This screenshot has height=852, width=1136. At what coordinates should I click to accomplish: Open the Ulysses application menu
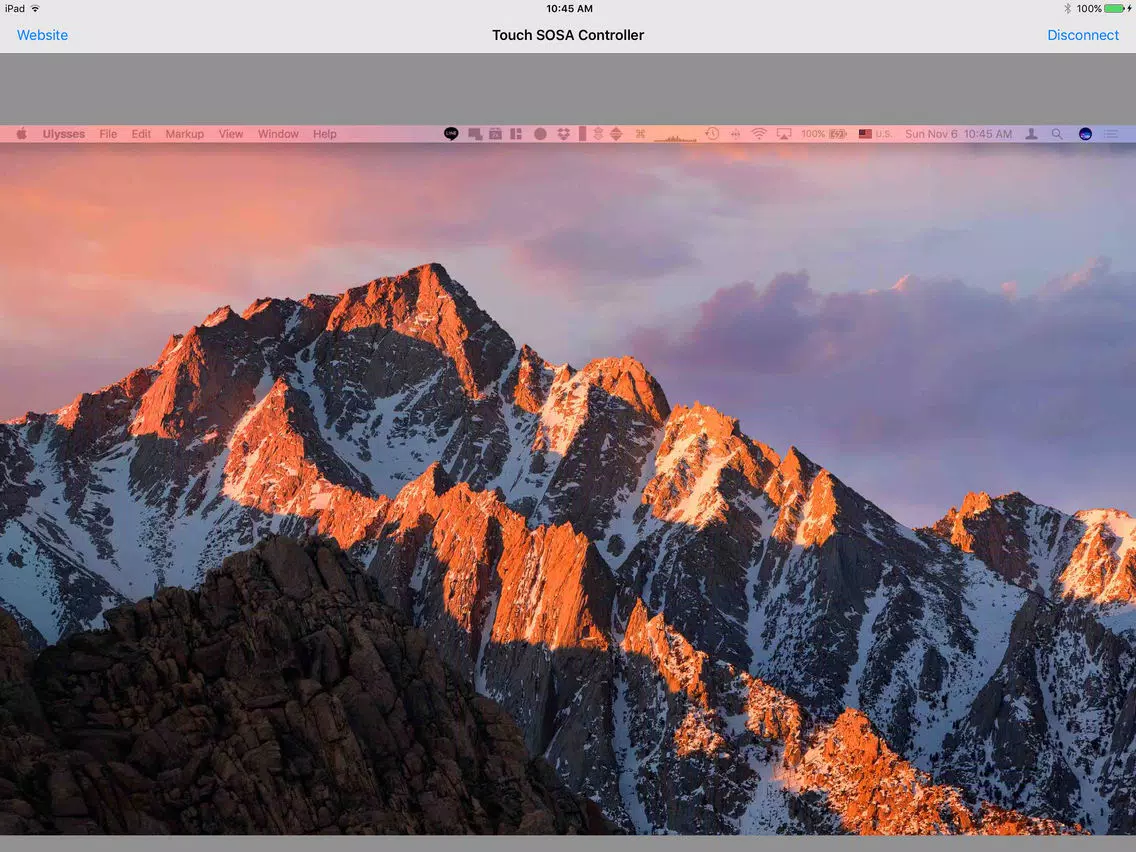(x=64, y=134)
